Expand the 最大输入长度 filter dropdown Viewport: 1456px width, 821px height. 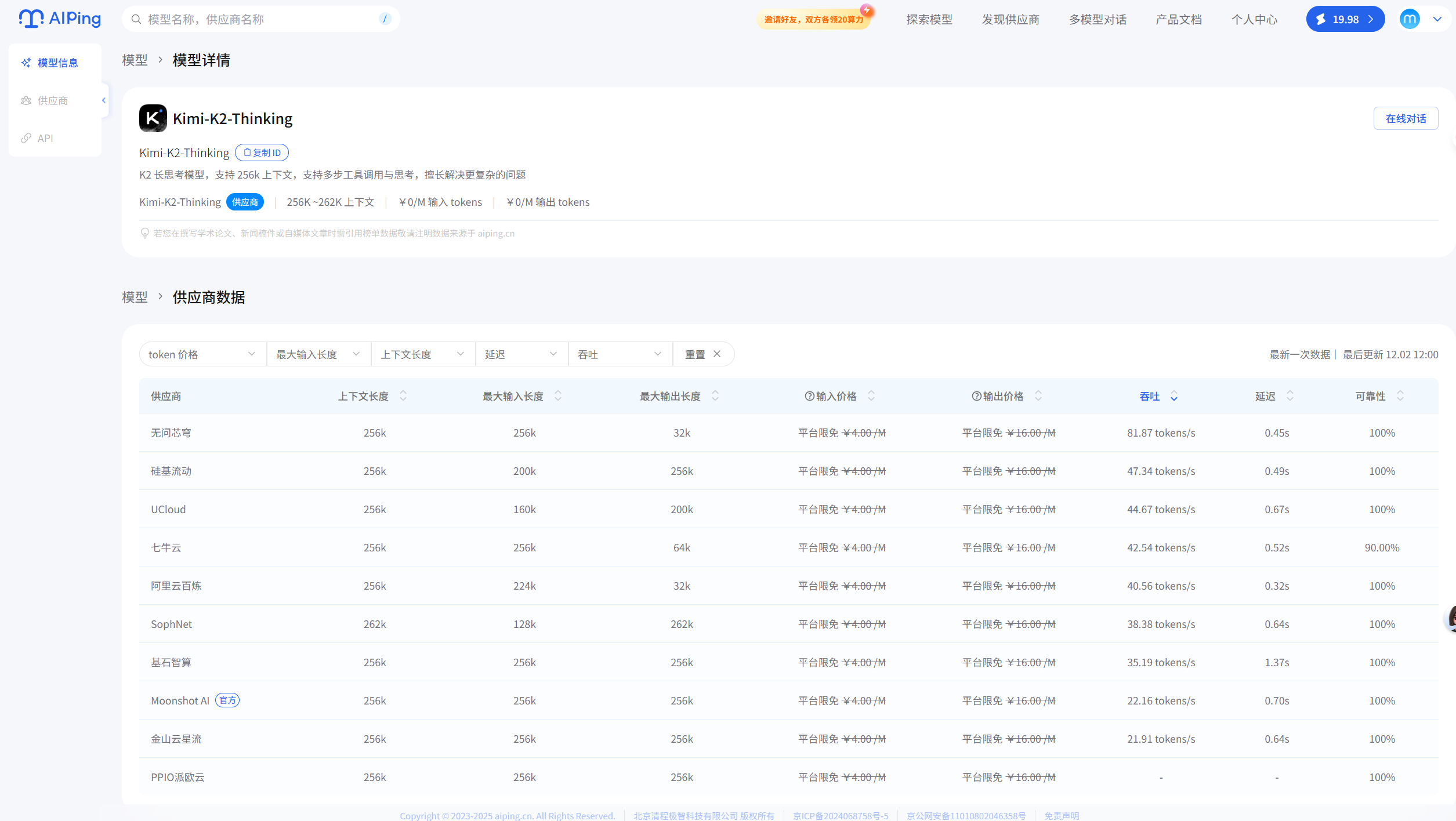coord(318,354)
